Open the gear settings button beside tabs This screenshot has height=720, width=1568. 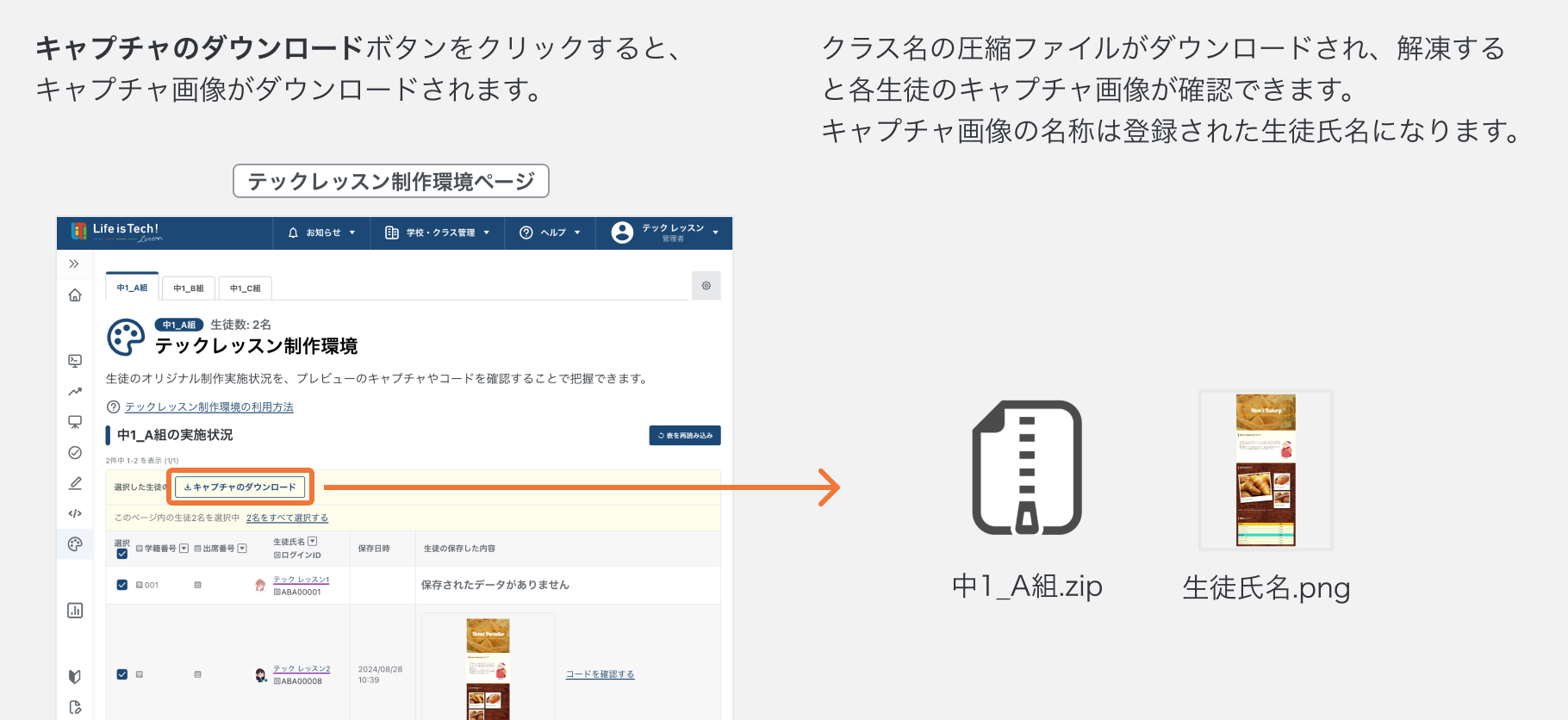706,286
